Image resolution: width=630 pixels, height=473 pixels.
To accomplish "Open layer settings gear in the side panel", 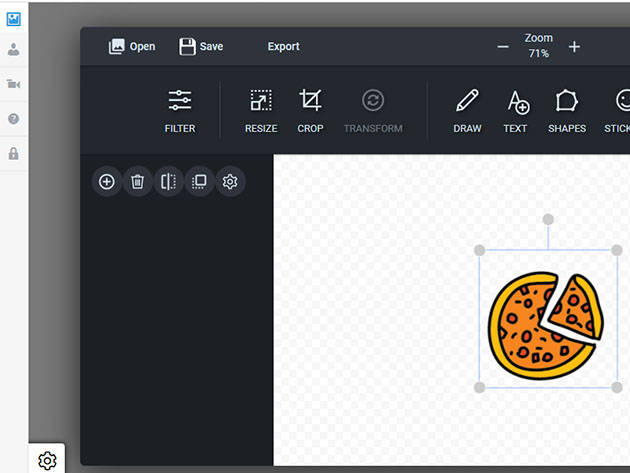I will pos(230,182).
